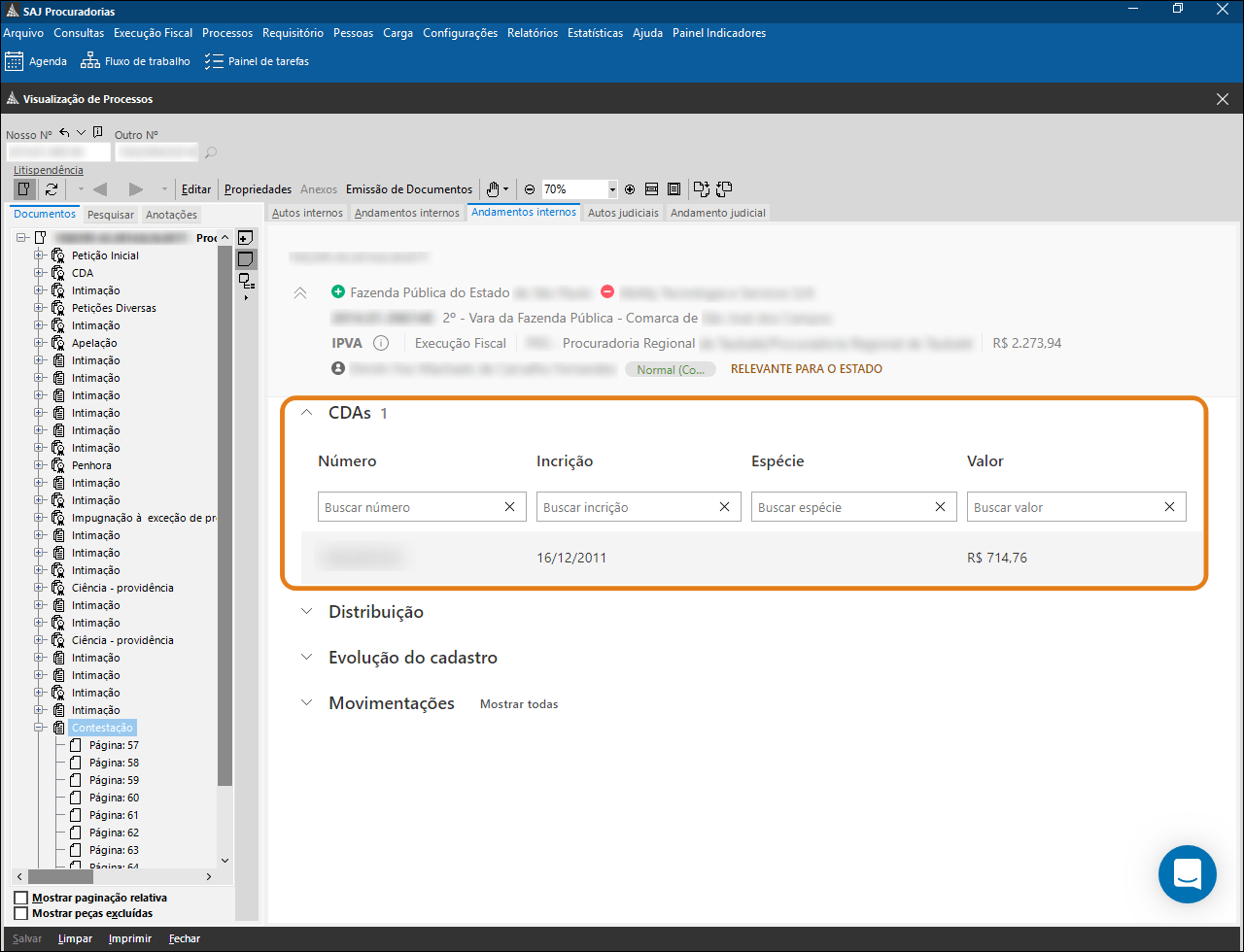Click the fit page view icon

click(673, 189)
